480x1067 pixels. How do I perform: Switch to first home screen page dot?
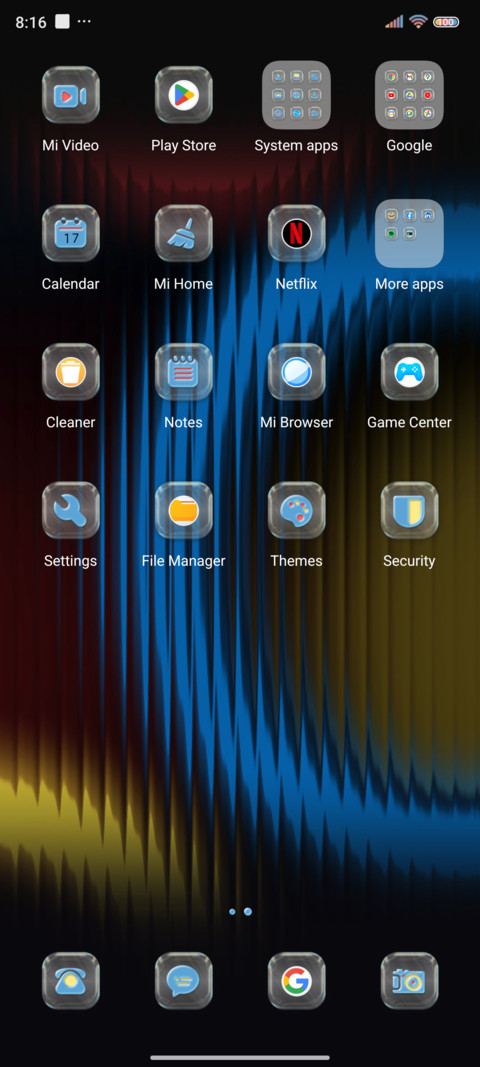pyautogui.click(x=232, y=911)
